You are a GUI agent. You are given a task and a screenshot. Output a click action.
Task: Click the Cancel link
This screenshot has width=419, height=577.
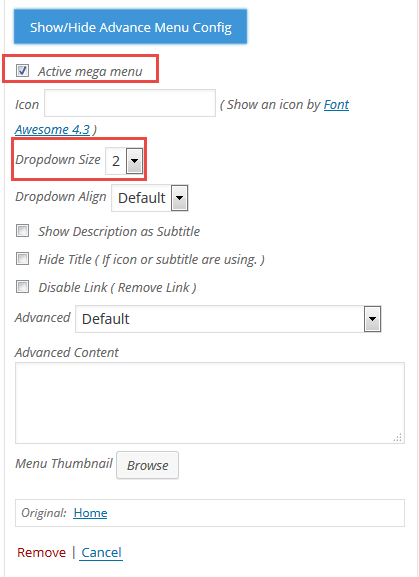click(101, 552)
